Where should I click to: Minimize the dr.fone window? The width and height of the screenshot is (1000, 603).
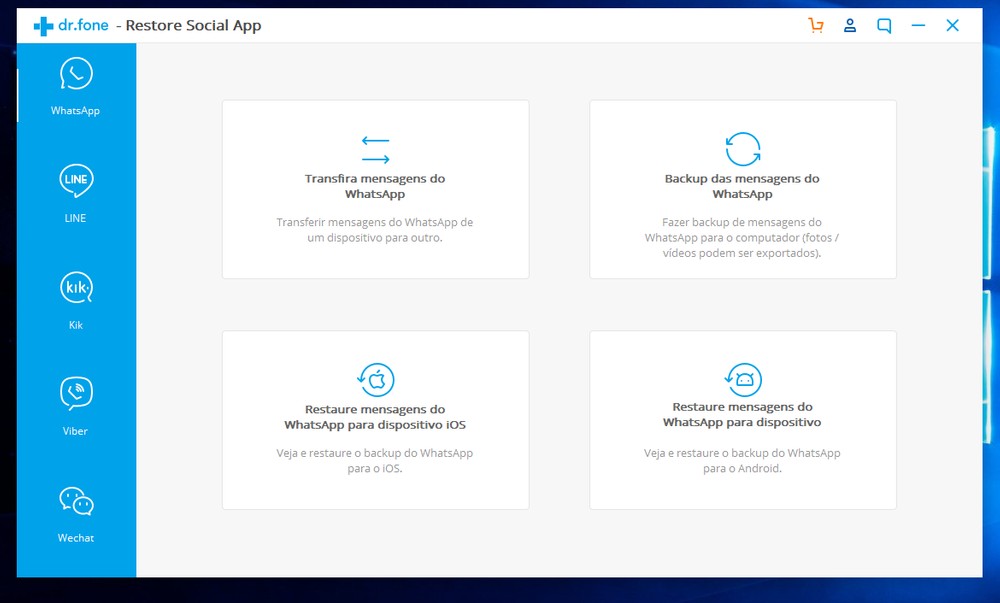tap(918, 26)
